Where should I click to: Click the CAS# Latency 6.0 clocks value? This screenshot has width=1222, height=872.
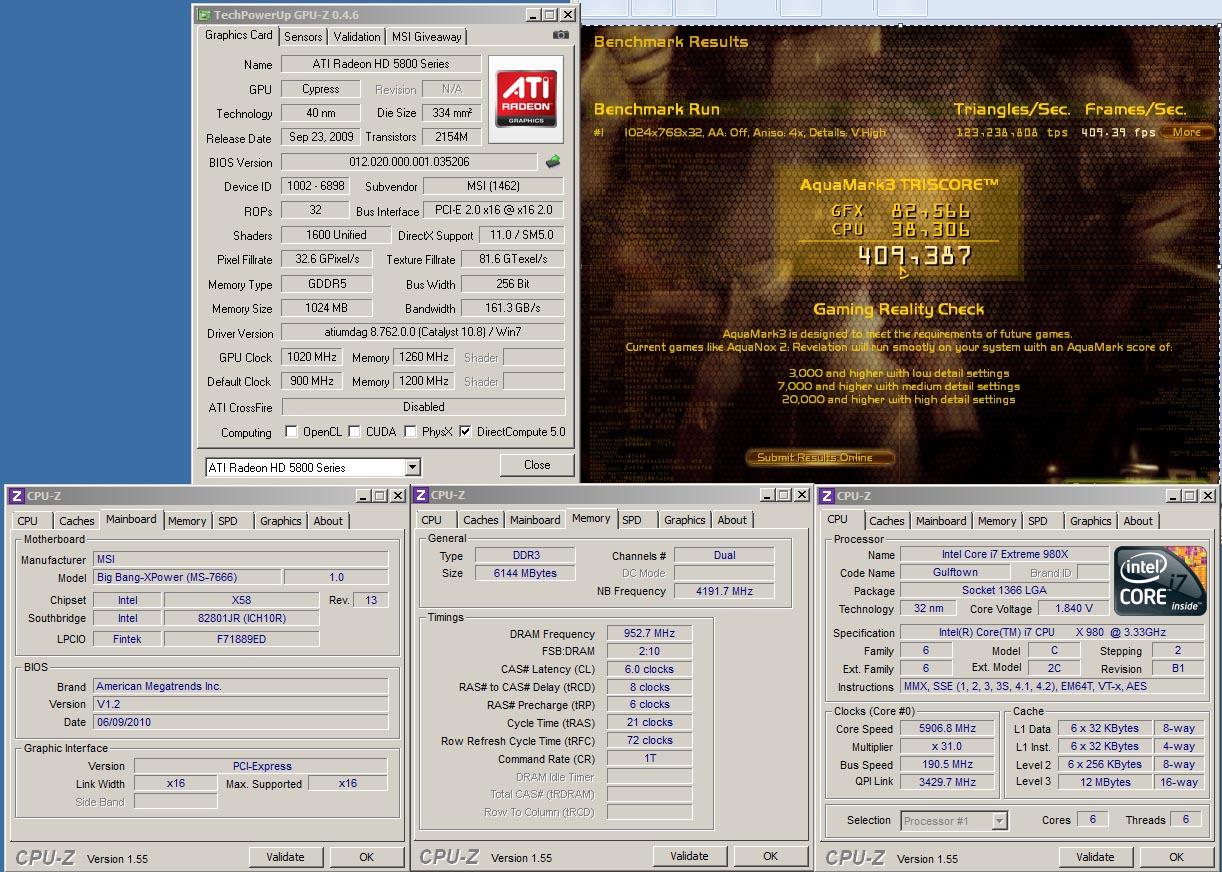click(x=649, y=670)
